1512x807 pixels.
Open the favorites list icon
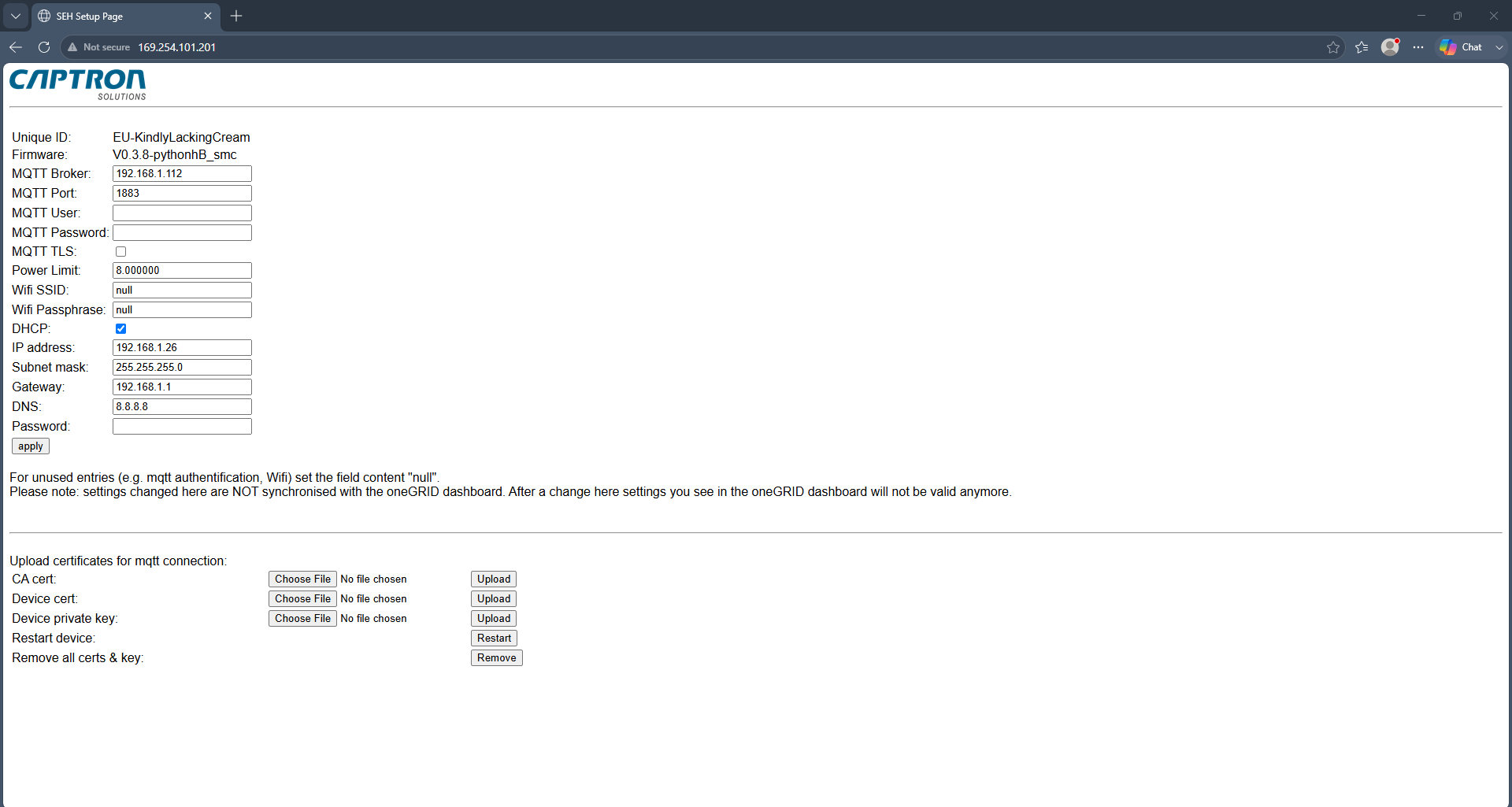pyautogui.click(x=1362, y=47)
